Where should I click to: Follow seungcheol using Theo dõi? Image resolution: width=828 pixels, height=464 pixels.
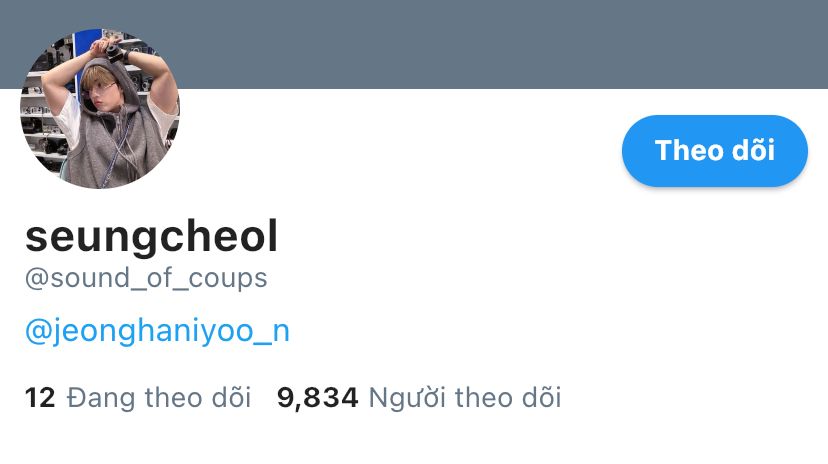click(714, 150)
